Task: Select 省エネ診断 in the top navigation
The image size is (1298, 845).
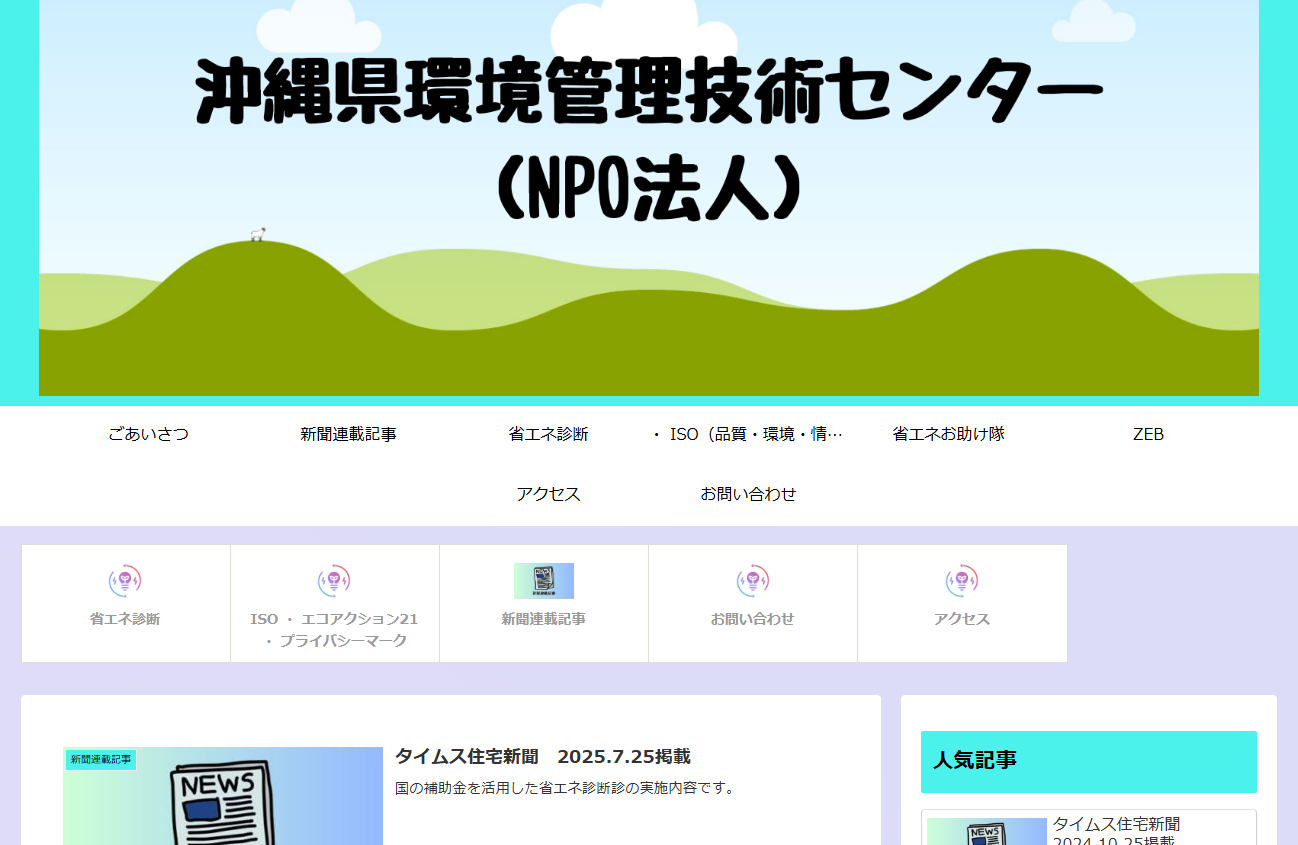Action: 548,434
